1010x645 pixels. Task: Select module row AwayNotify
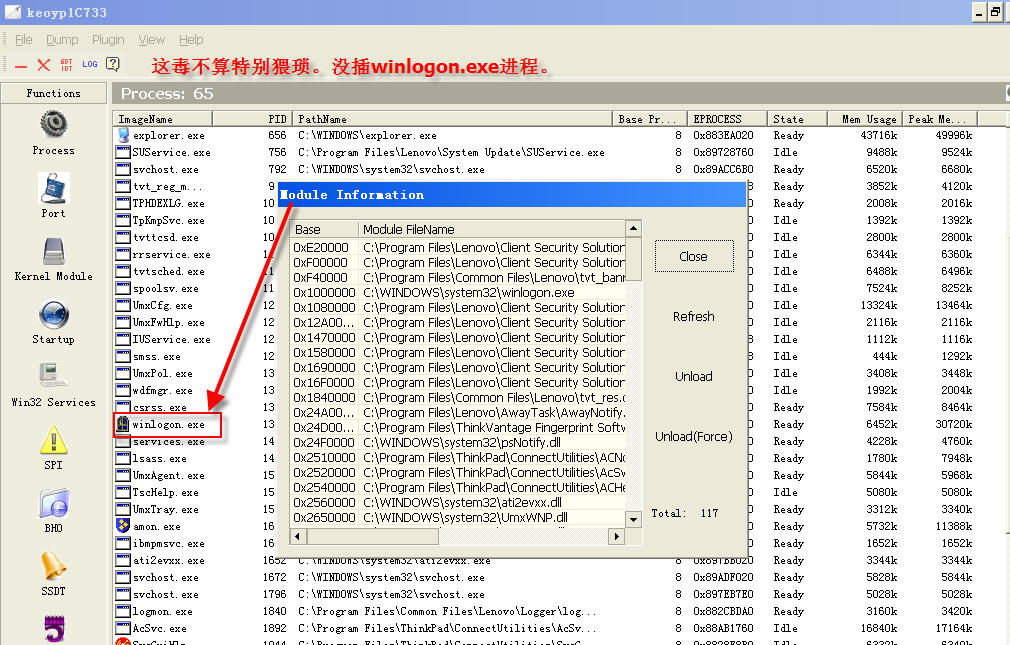458,412
